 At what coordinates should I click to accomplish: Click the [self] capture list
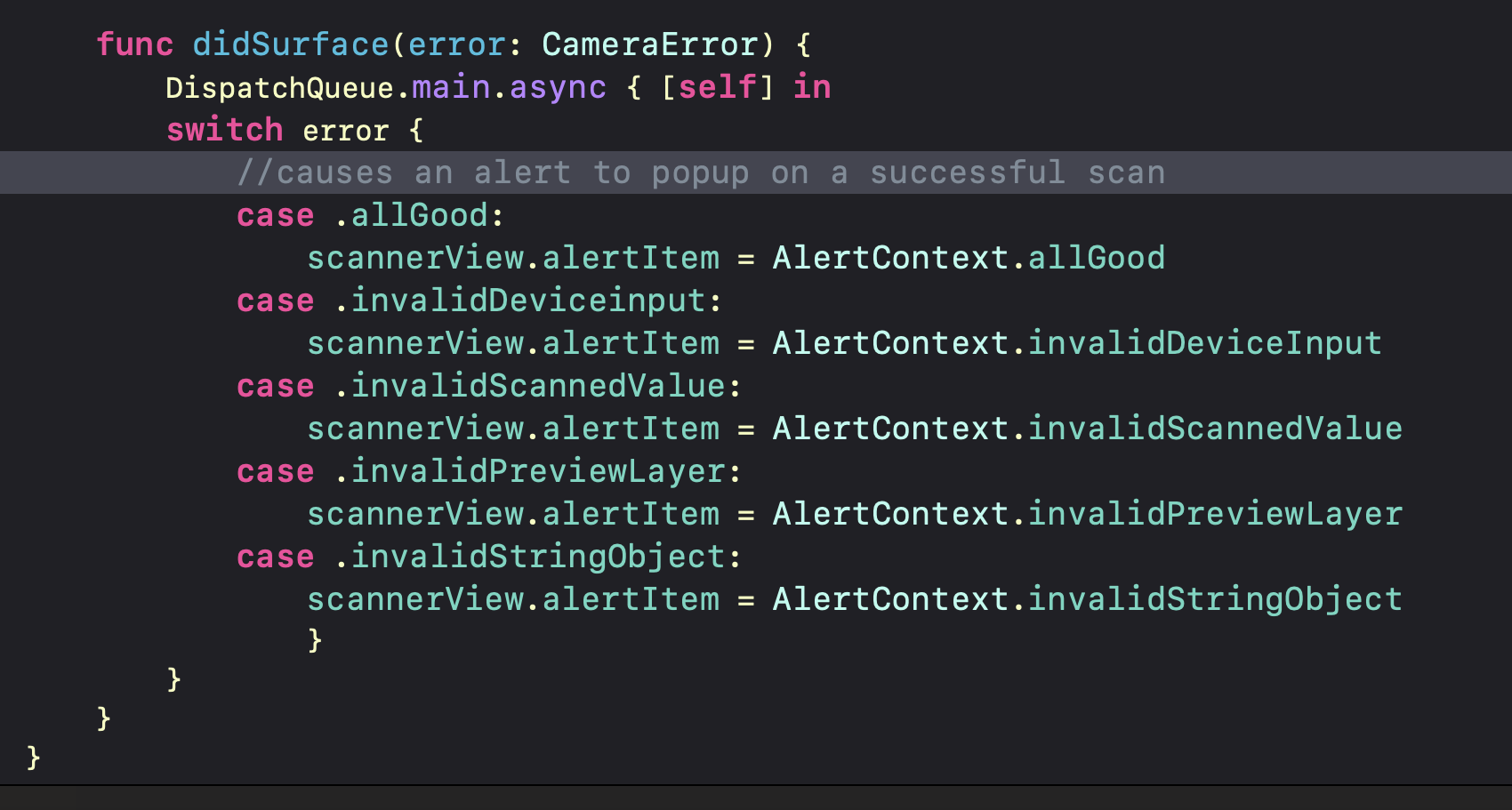718,87
